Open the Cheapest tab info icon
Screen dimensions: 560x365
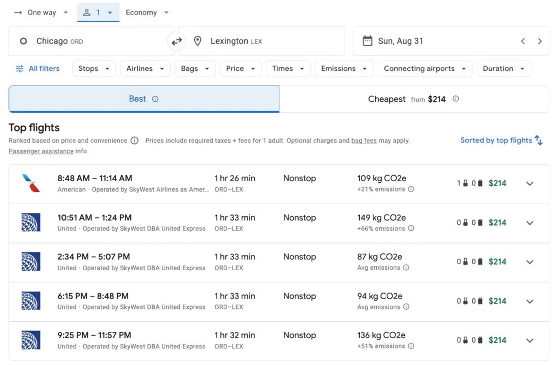click(456, 99)
